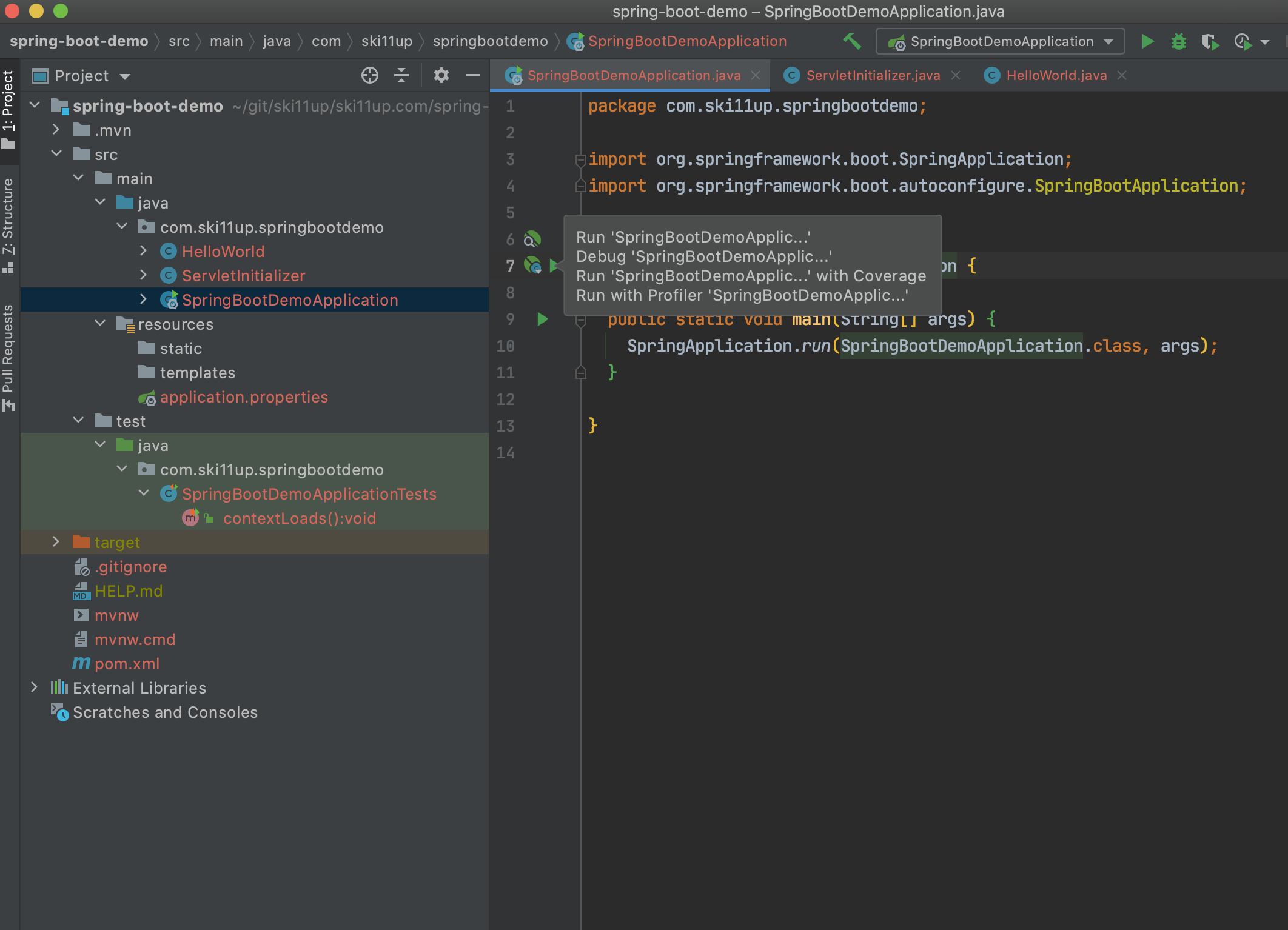Select Run with Coverage popup option

[x=751, y=276]
